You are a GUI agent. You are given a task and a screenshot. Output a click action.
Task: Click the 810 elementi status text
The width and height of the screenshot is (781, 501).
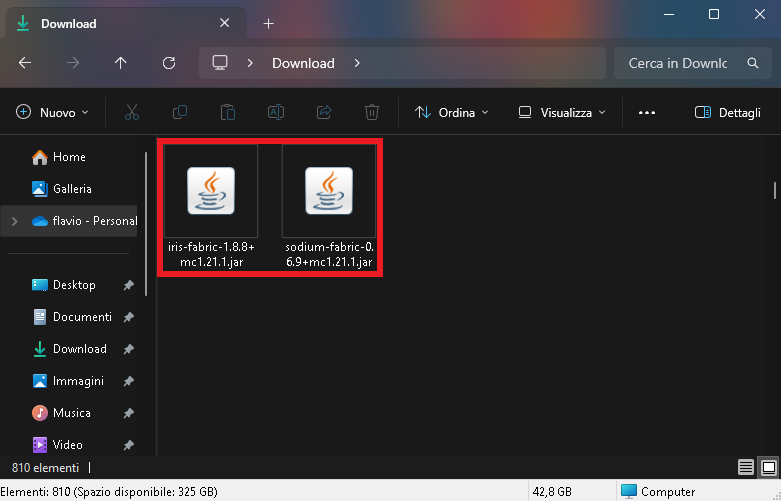pos(45,468)
